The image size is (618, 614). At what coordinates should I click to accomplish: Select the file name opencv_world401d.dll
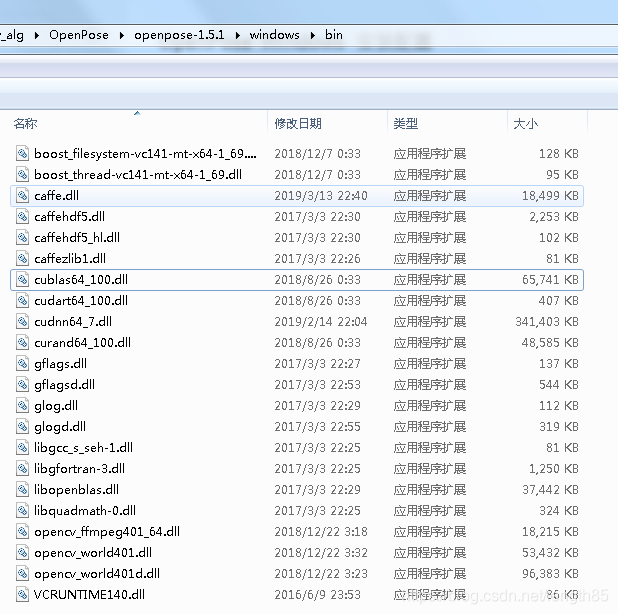(97, 573)
